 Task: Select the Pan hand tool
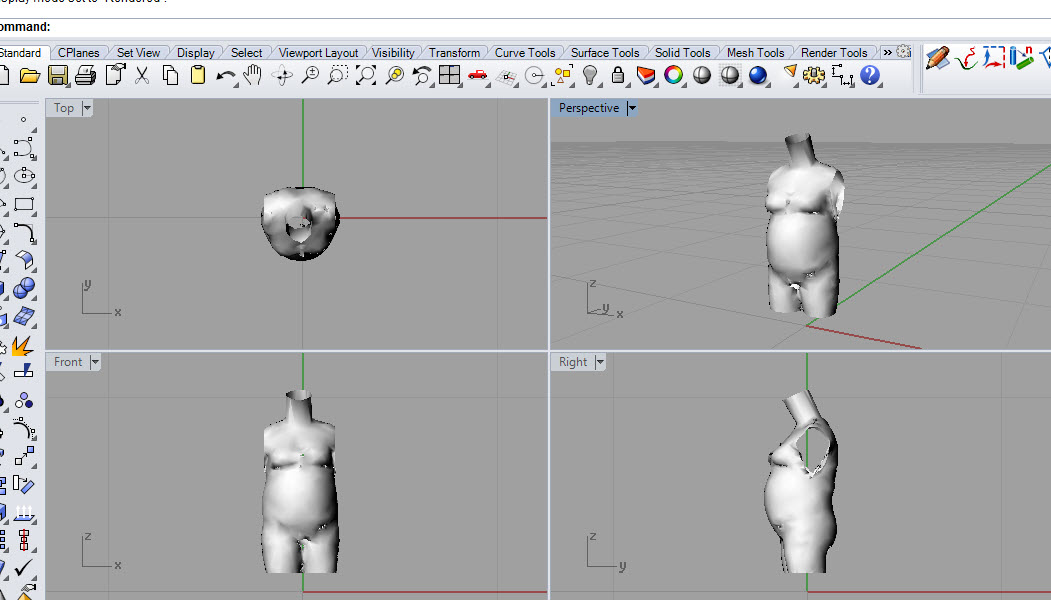coord(253,75)
